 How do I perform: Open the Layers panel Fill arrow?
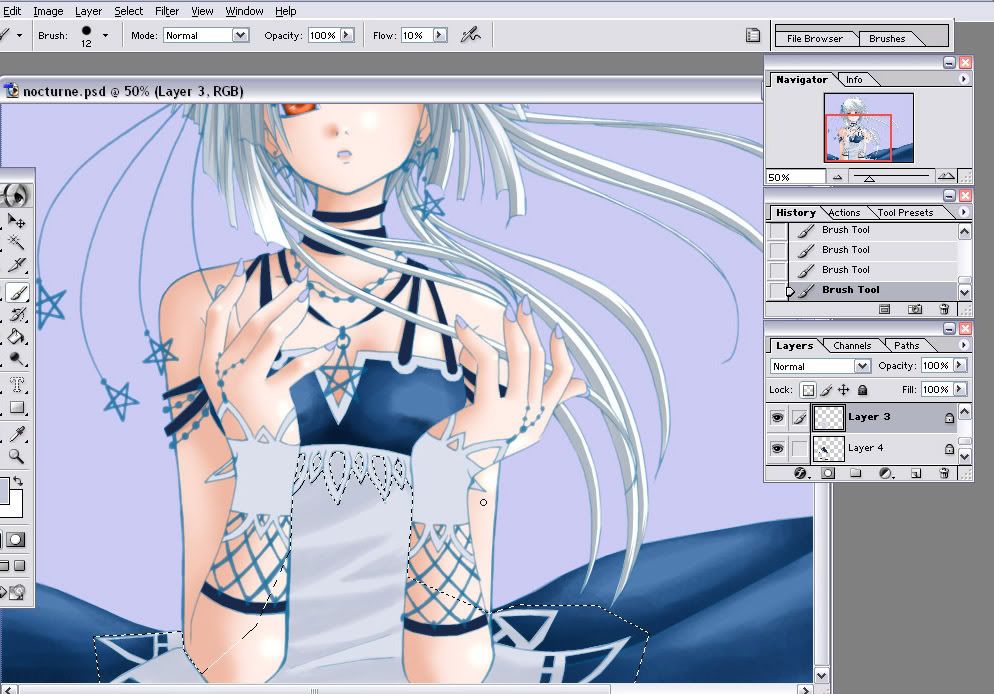[x=960, y=389]
